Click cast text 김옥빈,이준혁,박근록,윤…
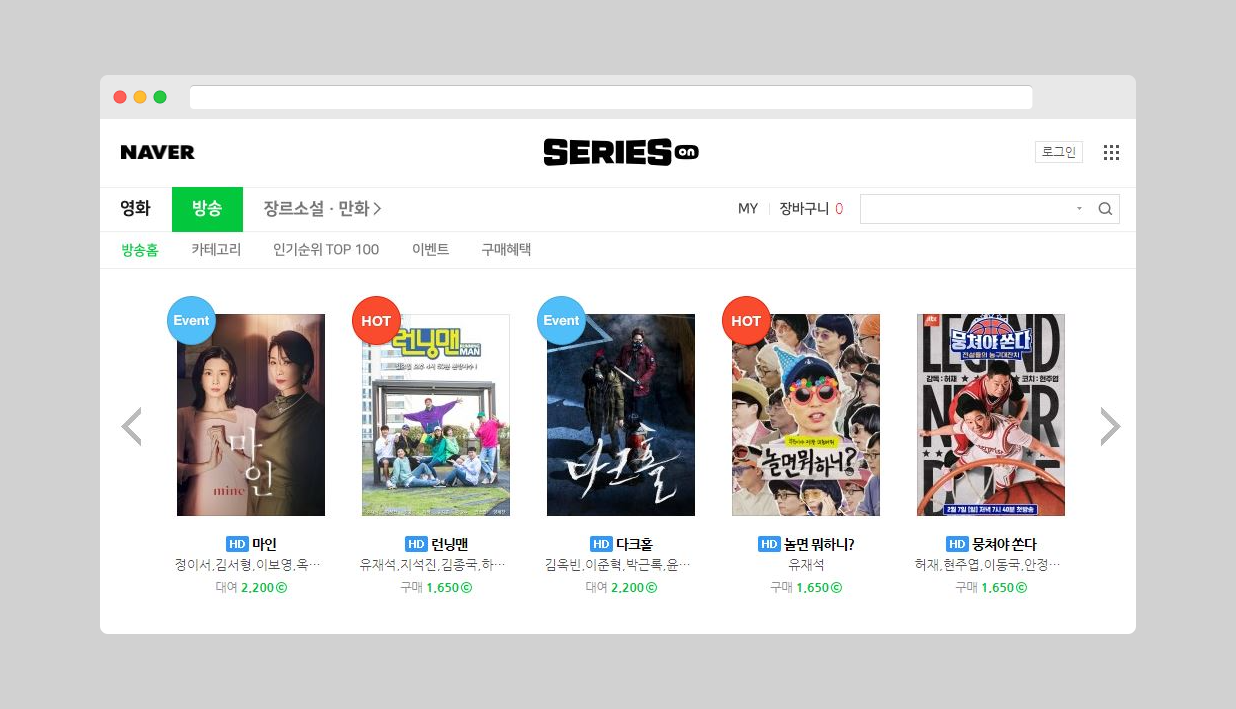This screenshot has width=1236, height=709. (618, 565)
